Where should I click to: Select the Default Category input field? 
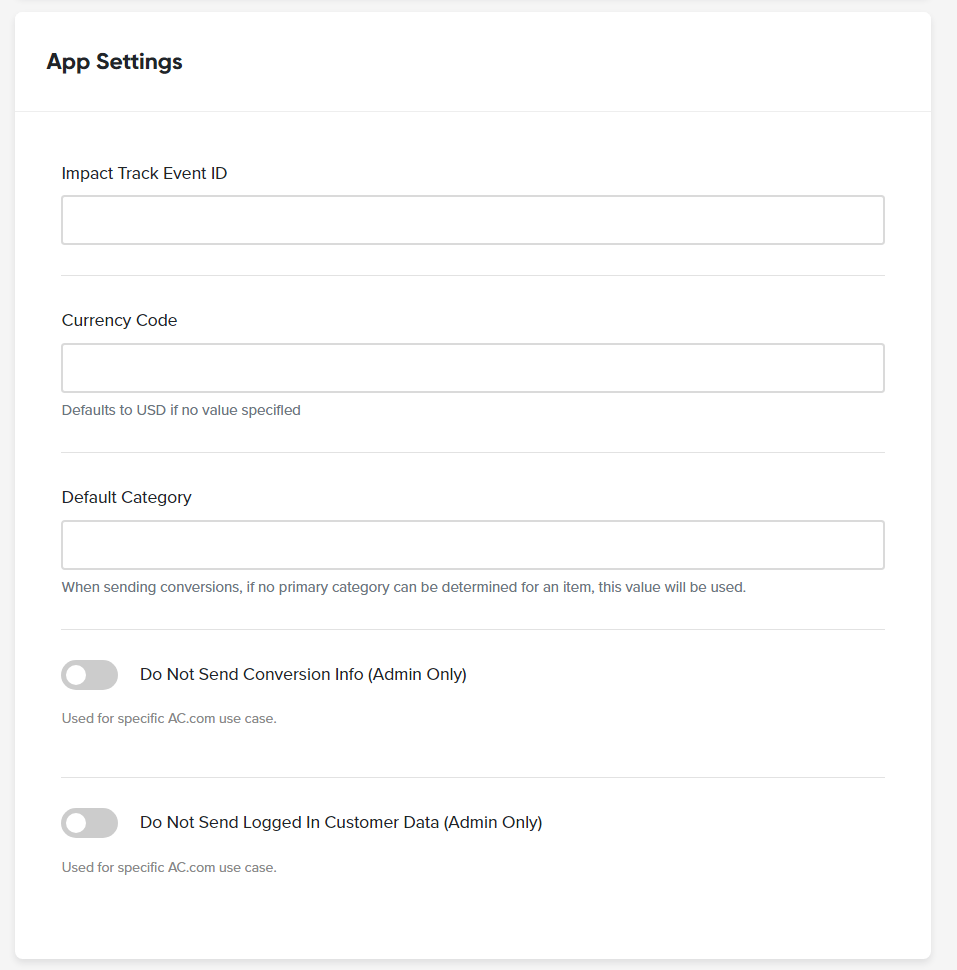coord(473,544)
